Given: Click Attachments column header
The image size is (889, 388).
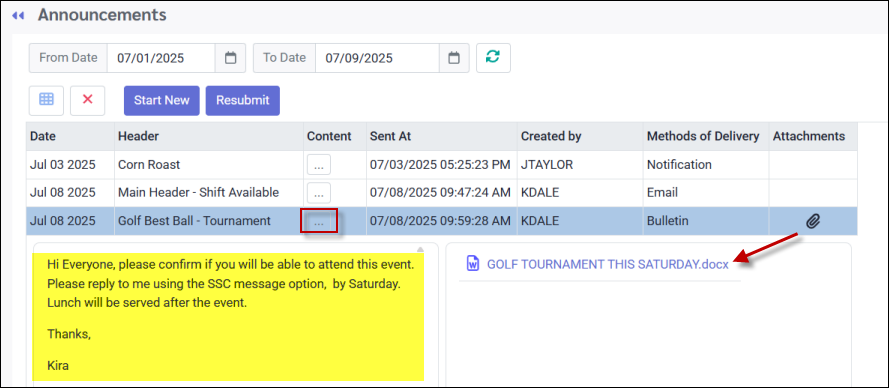Looking at the screenshot, I should pyautogui.click(x=813, y=136).
